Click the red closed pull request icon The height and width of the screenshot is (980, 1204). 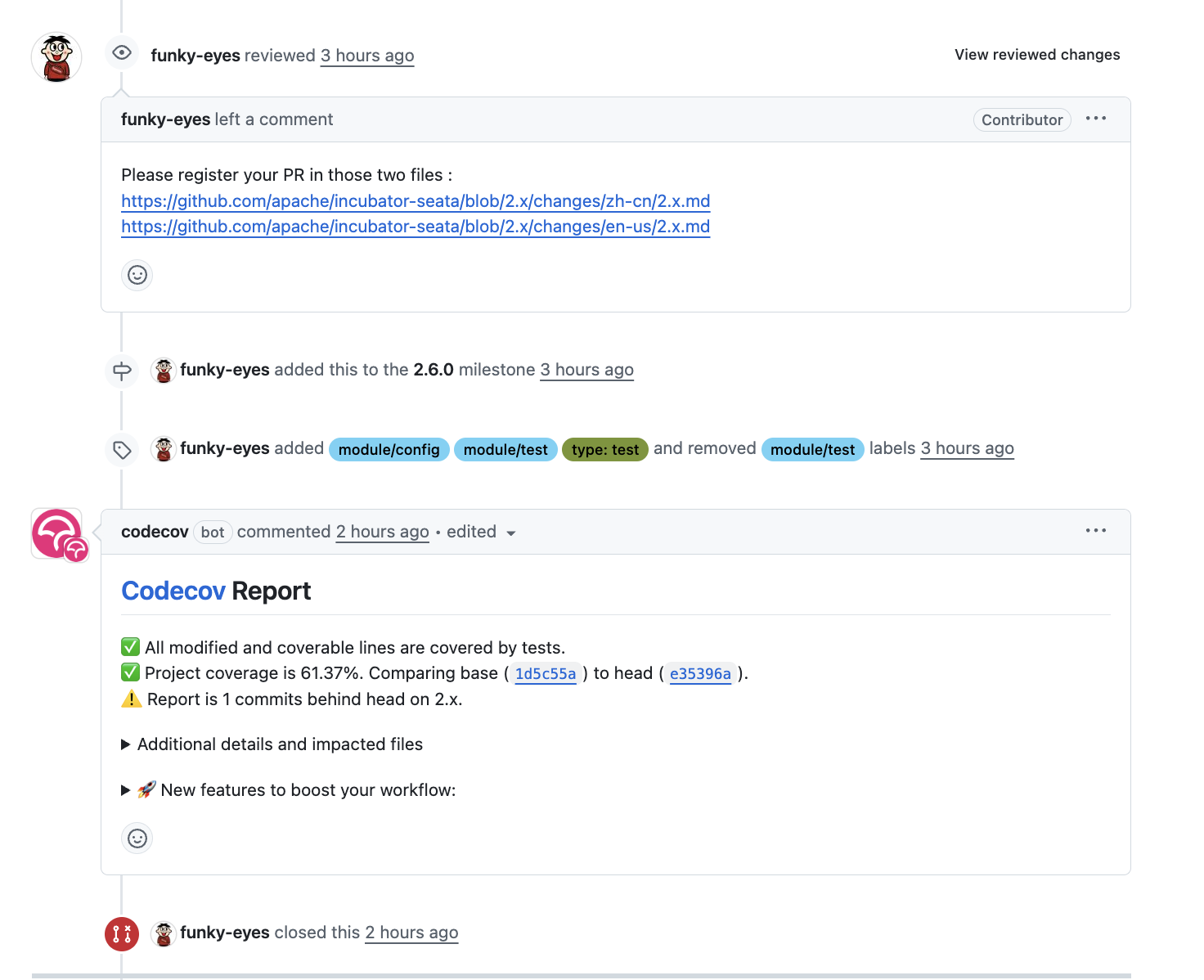point(122,933)
